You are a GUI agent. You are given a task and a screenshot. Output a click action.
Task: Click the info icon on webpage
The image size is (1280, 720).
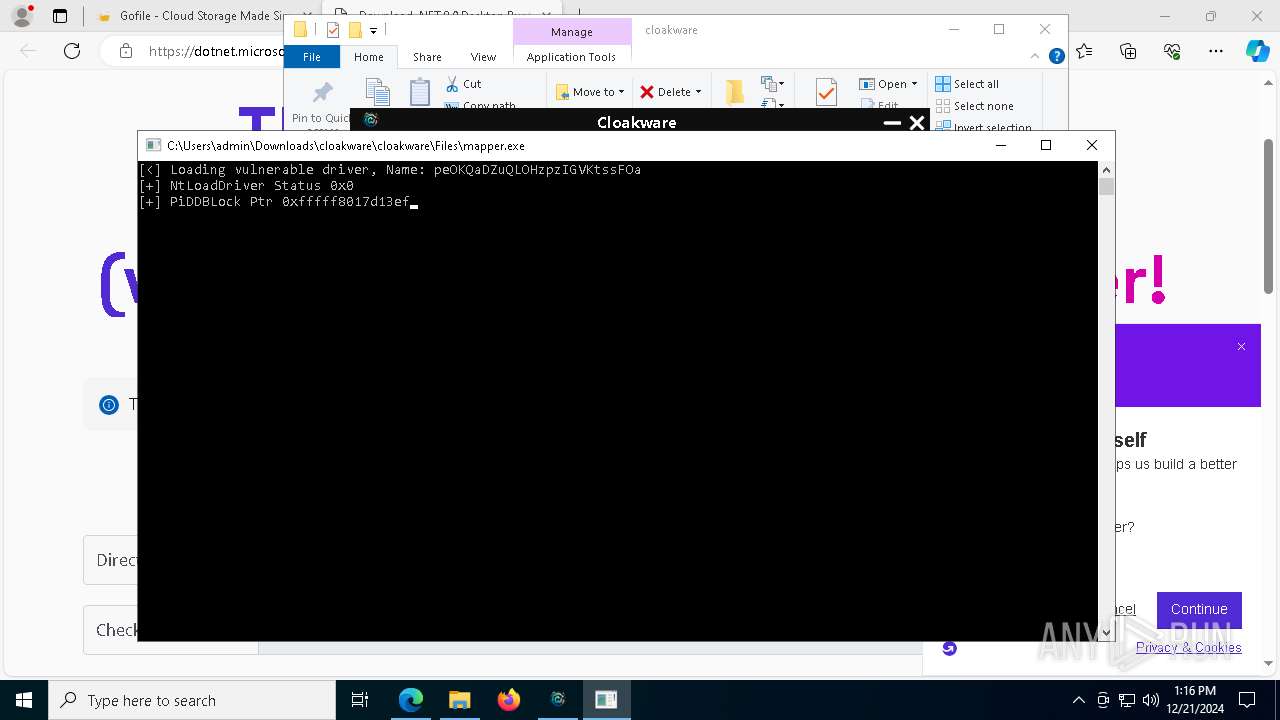(x=109, y=404)
